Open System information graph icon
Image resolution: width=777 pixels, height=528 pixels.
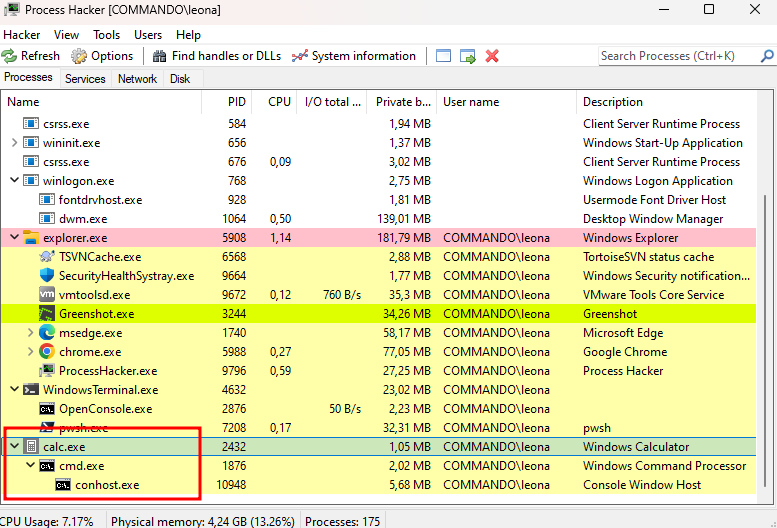coord(299,56)
